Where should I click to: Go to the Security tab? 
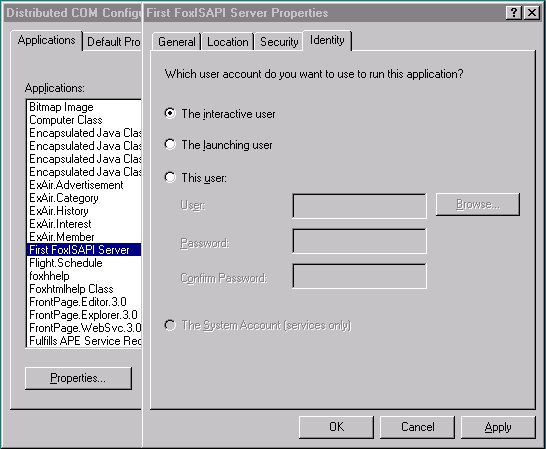pyautogui.click(x=279, y=42)
